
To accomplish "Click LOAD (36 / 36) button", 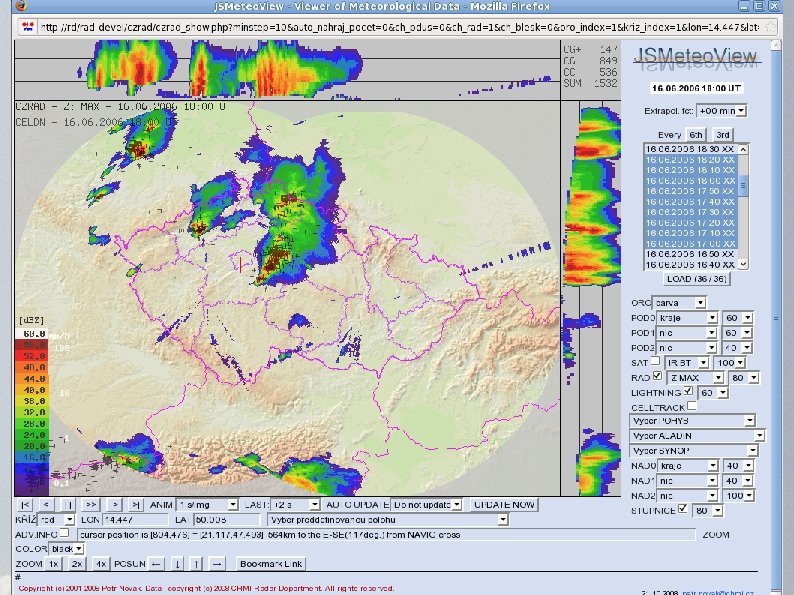I will pyautogui.click(x=697, y=279).
